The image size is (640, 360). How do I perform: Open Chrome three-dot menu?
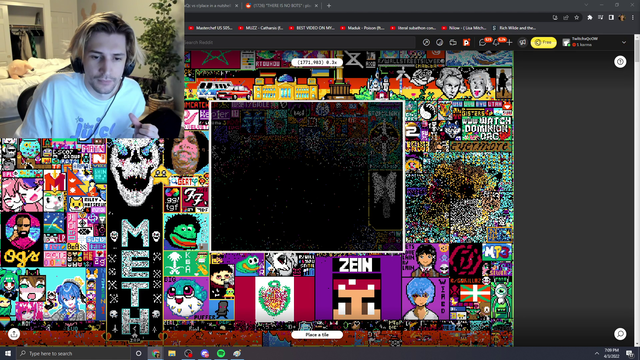[633, 18]
